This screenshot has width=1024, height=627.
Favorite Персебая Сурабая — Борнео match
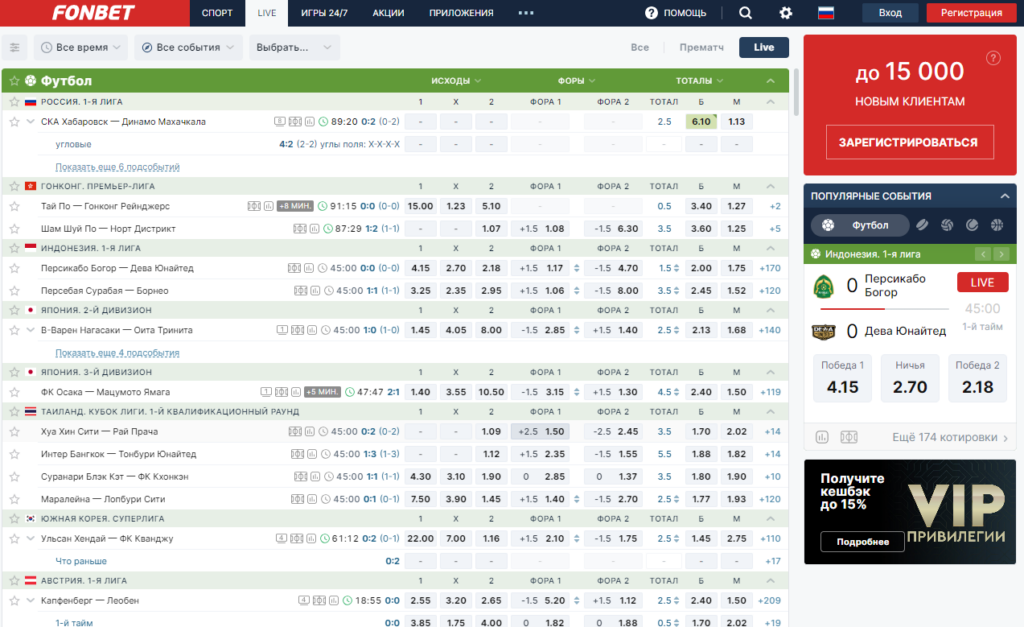14,291
